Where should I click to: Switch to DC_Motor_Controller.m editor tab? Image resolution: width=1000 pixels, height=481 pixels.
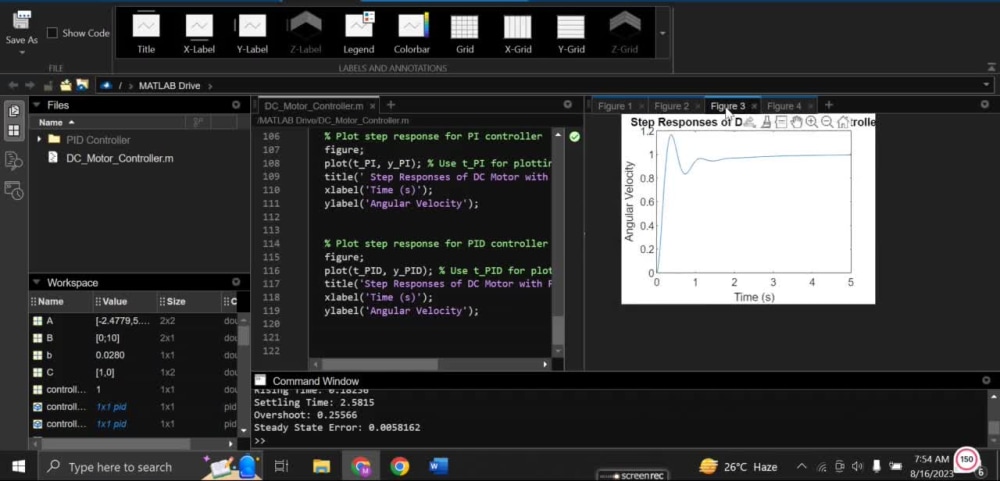click(314, 106)
